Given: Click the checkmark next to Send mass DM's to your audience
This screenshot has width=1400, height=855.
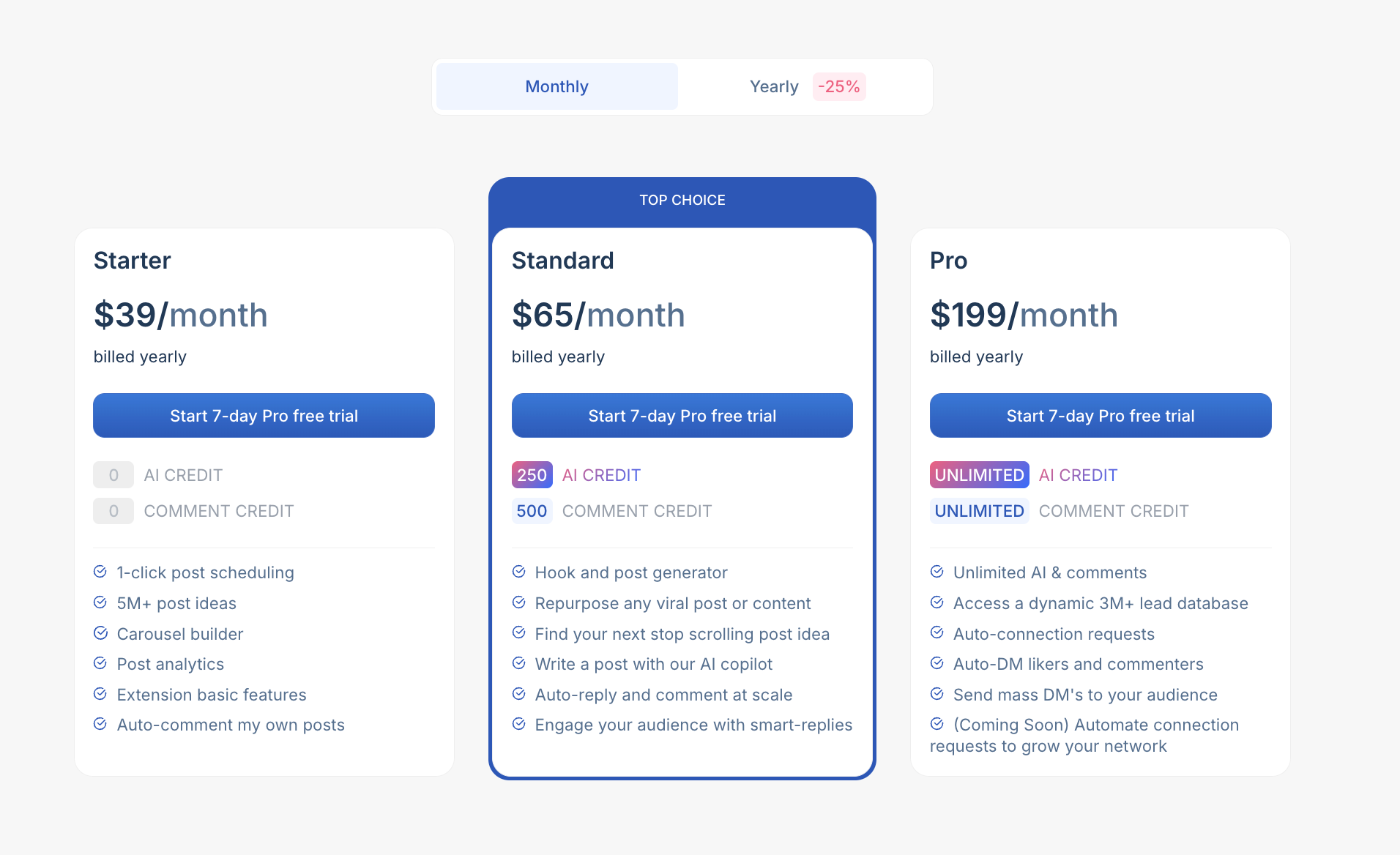Looking at the screenshot, I should (x=937, y=694).
